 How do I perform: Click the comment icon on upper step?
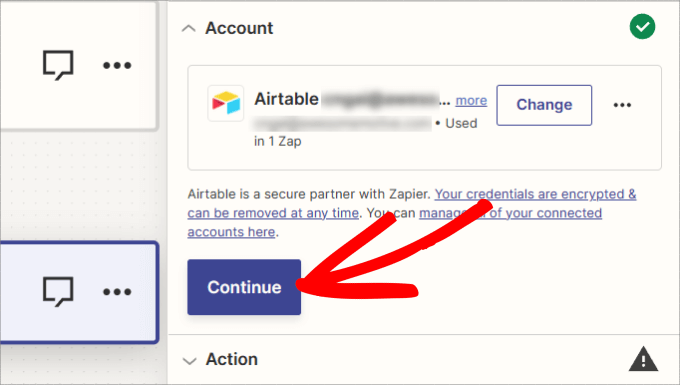pos(58,65)
